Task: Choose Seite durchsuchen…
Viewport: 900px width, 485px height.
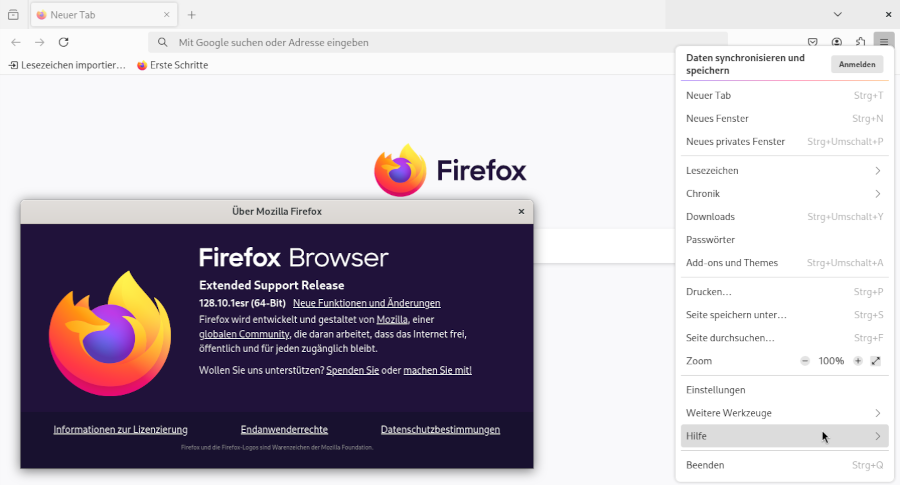Action: 785,337
